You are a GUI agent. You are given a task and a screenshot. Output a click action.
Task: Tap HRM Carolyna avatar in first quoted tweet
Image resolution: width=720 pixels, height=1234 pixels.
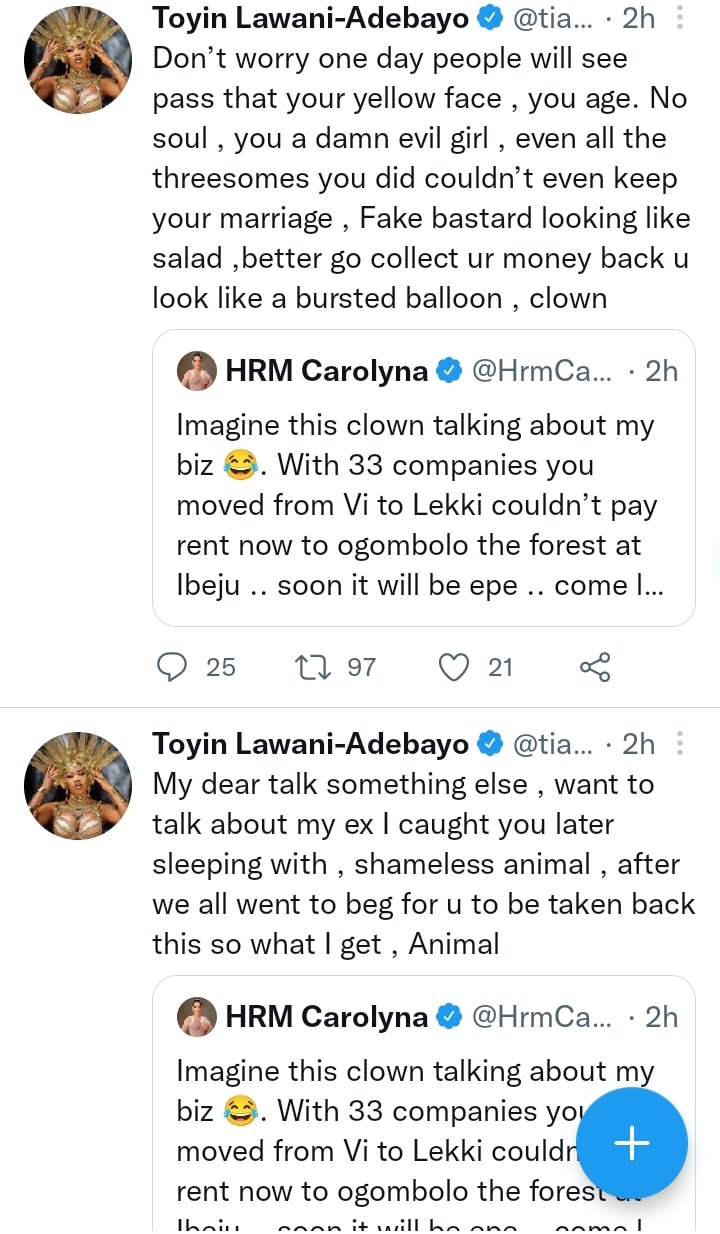coord(197,372)
